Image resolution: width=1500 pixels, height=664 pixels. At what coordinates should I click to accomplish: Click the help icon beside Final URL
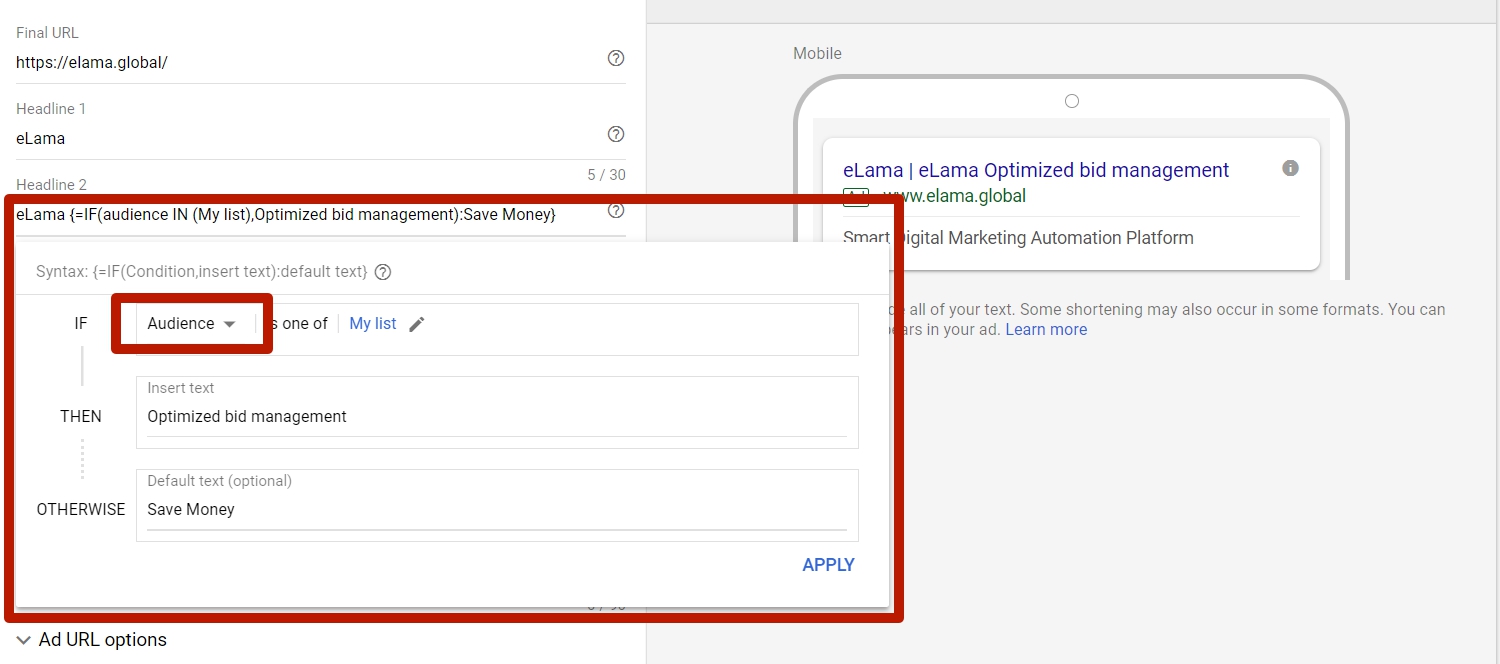pos(616,58)
